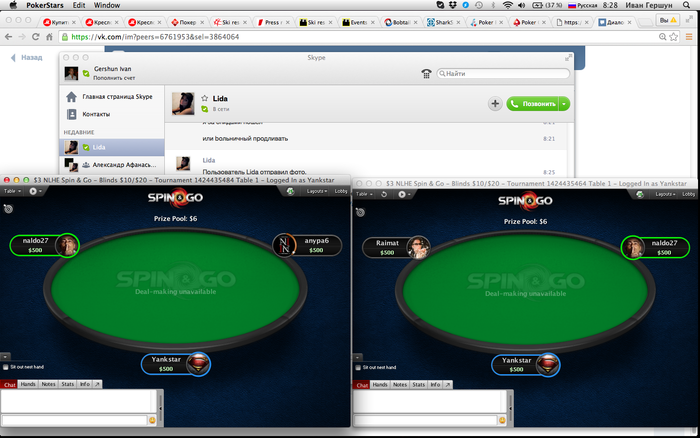
Task: Click Lobby button in left poker window
Action: click(341, 191)
